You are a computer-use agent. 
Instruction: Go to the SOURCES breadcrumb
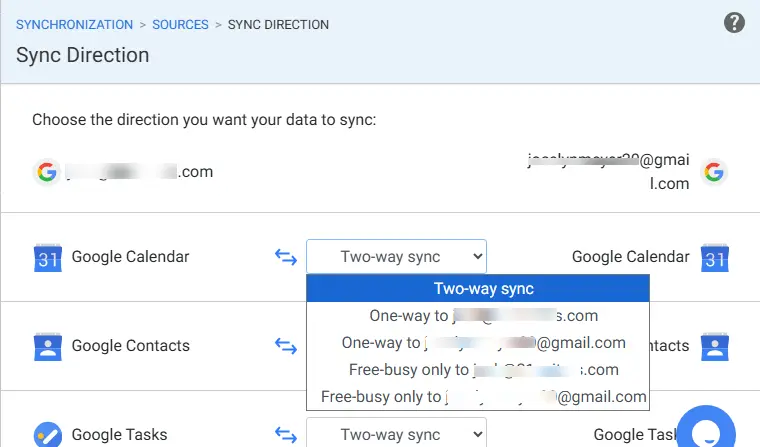(180, 24)
